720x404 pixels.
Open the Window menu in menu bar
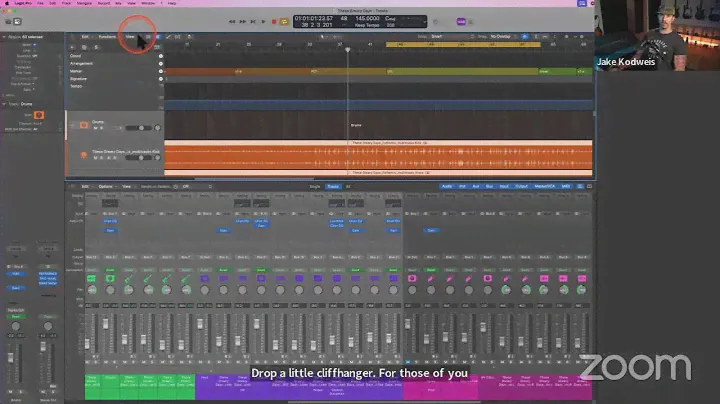pyautogui.click(x=148, y=4)
